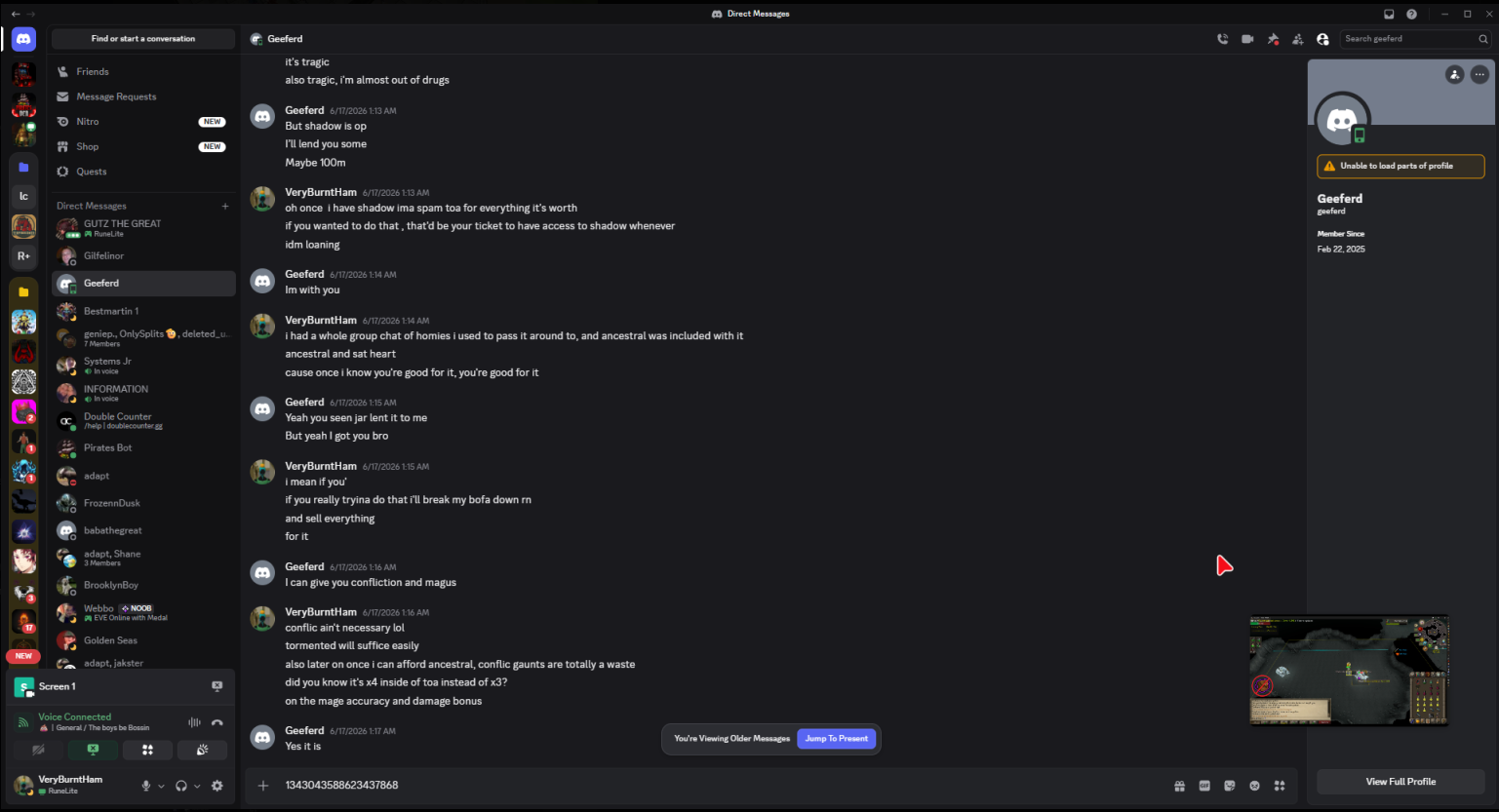Screen dimensions: 1499x812
Task: Stop streaming Screen 1
Action: pyautogui.click(x=217, y=686)
